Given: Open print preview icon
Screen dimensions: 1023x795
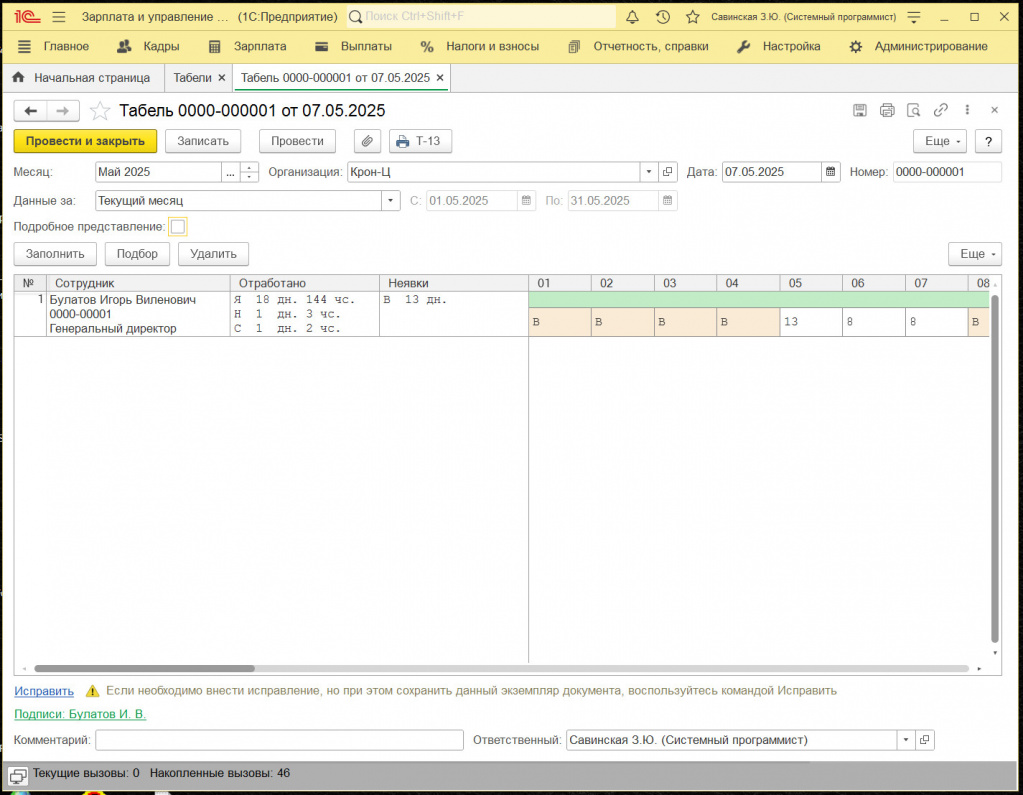Looking at the screenshot, I should [x=913, y=110].
